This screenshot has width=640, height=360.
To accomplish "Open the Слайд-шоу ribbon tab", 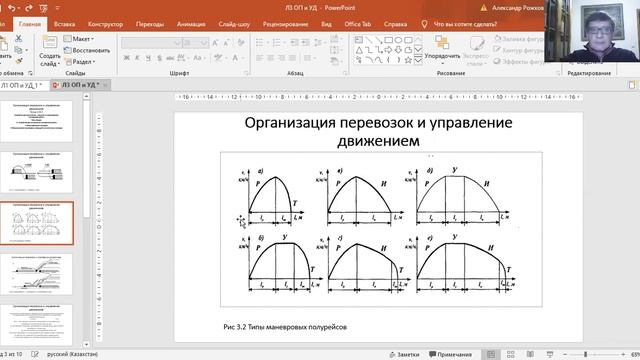I will tap(234, 24).
